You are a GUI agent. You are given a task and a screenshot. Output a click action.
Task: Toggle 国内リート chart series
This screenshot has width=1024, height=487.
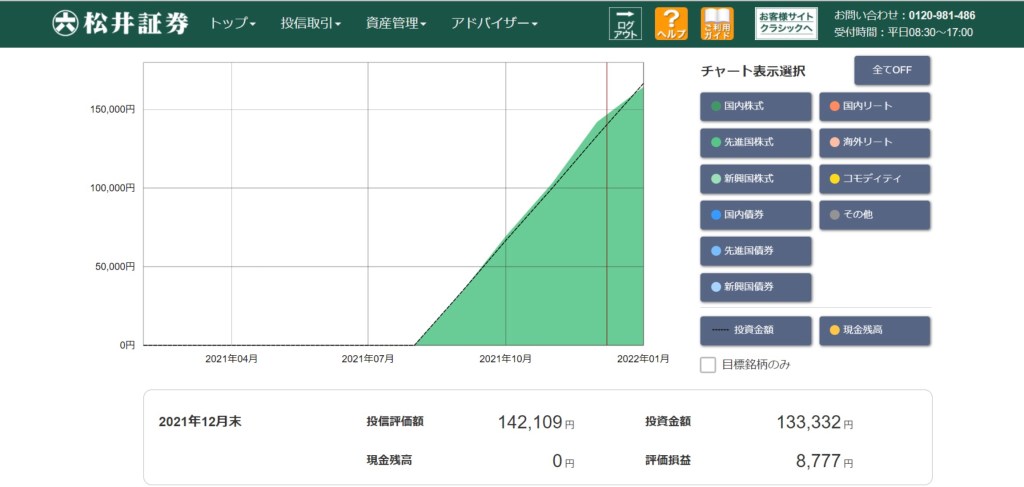pyautogui.click(x=874, y=106)
